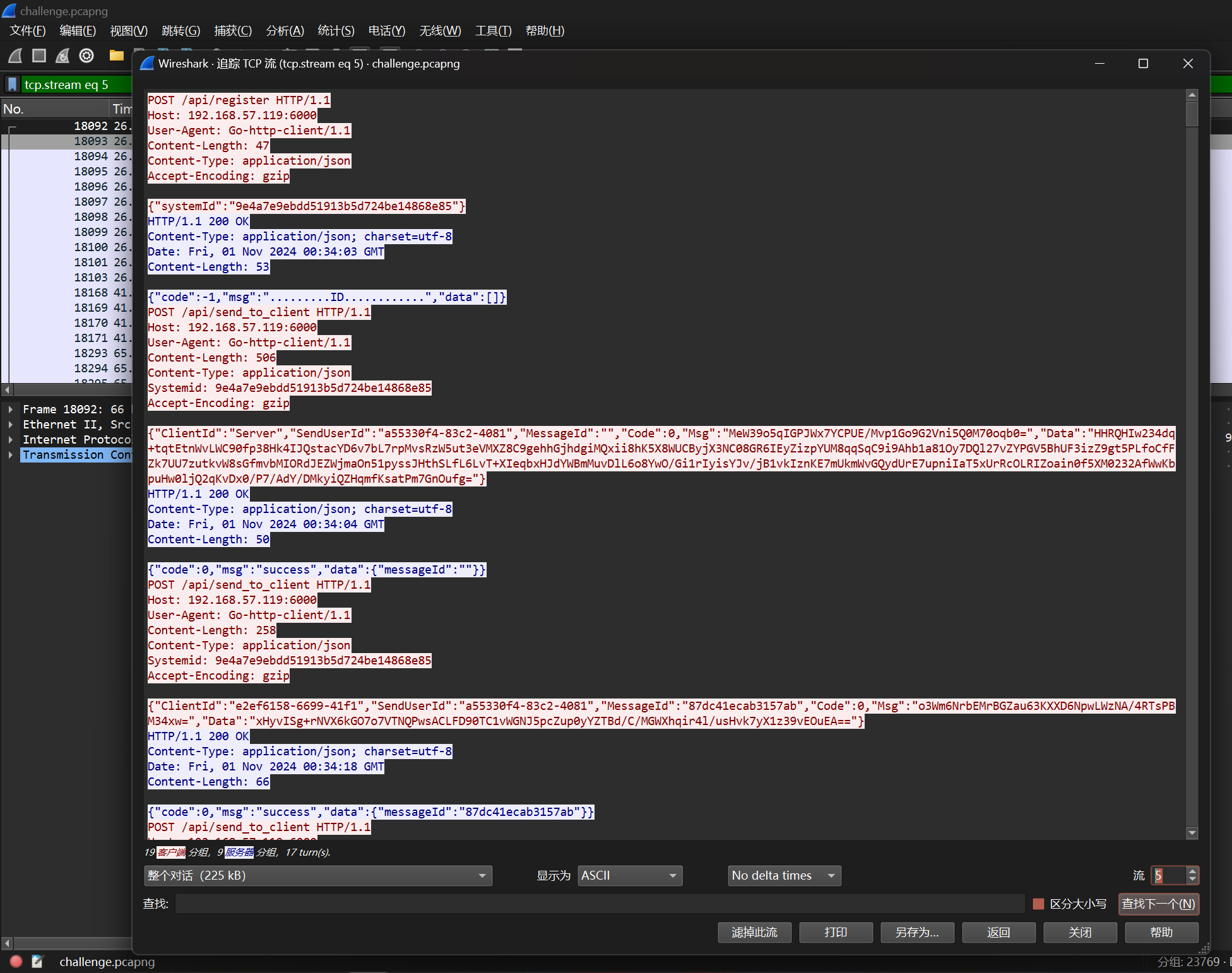This screenshot has height=973, width=1232.
Task: Click the capture file properties icon in status bar
Action: click(37, 962)
